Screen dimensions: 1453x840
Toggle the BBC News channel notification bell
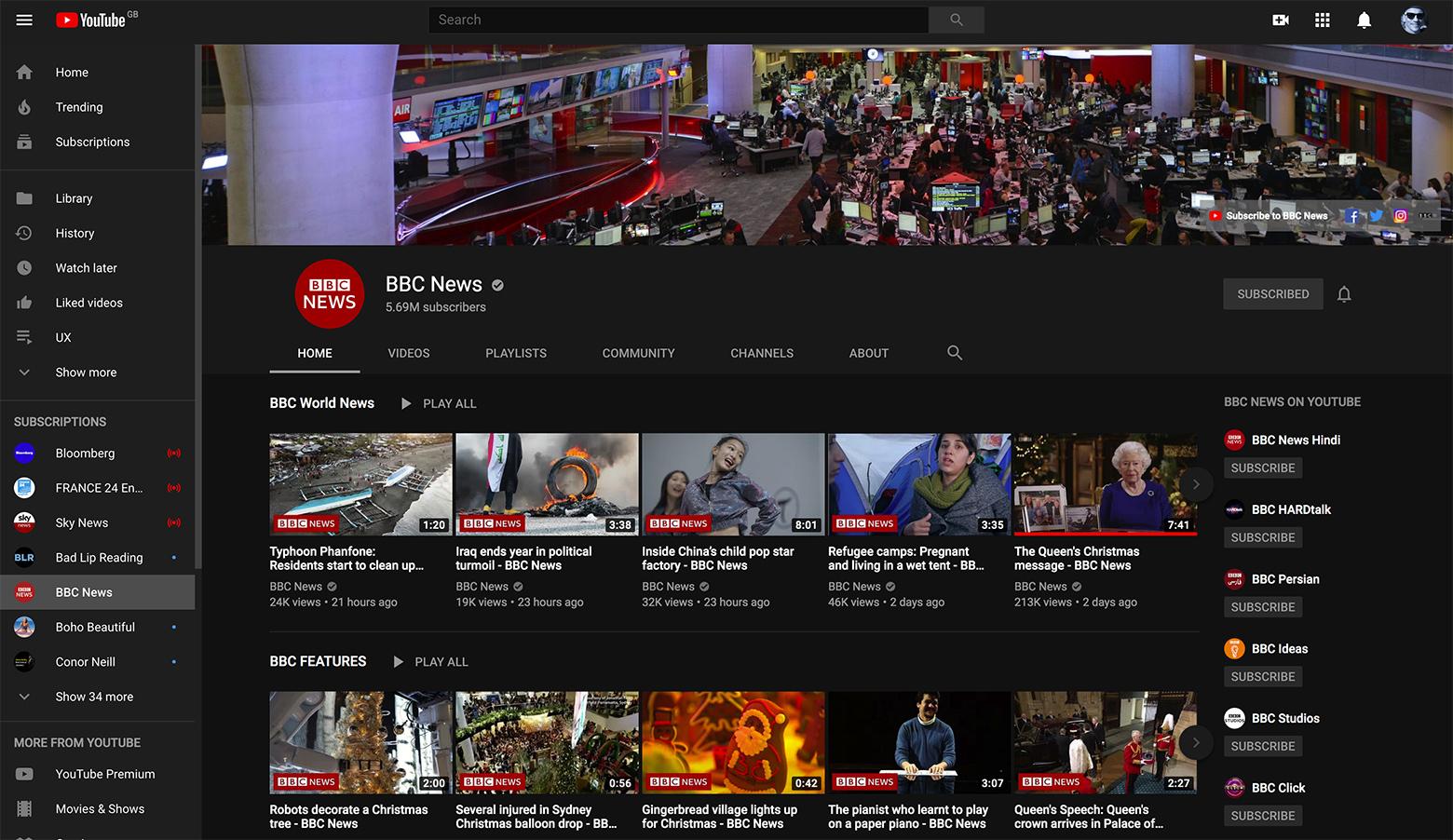tap(1344, 294)
